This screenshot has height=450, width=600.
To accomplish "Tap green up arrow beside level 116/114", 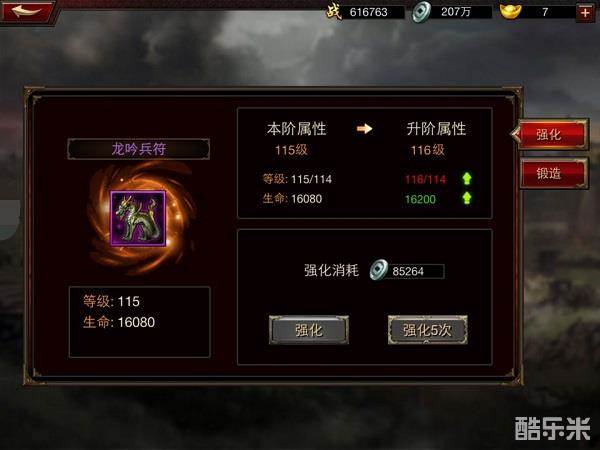I will pyautogui.click(x=467, y=178).
